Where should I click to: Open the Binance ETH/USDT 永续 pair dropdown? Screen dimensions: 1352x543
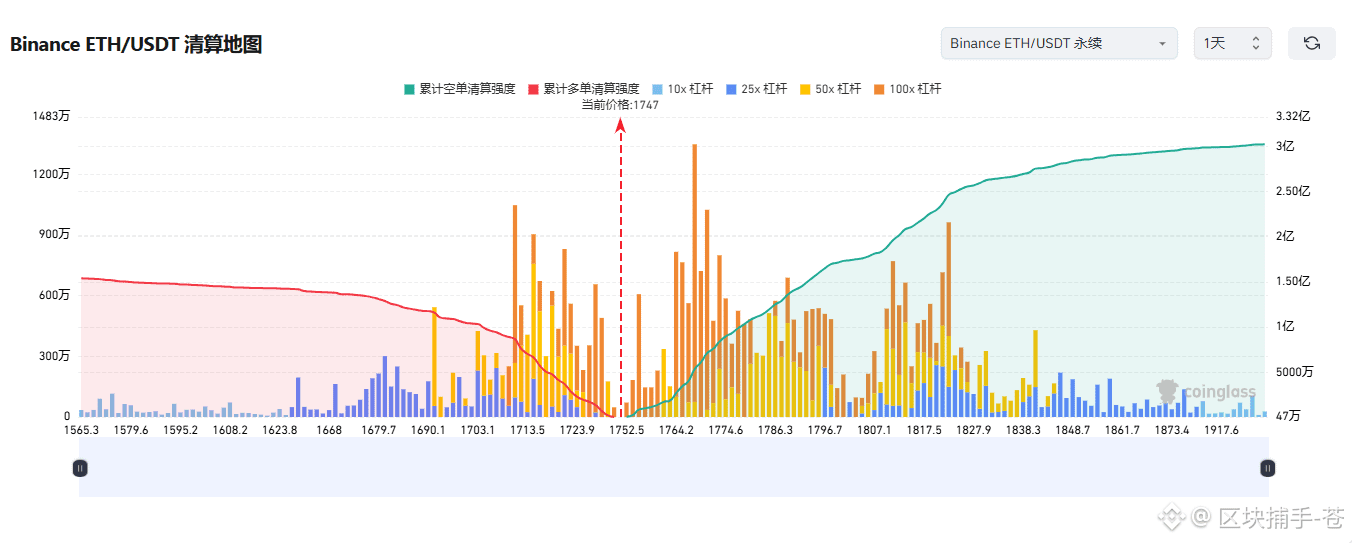coord(1059,43)
